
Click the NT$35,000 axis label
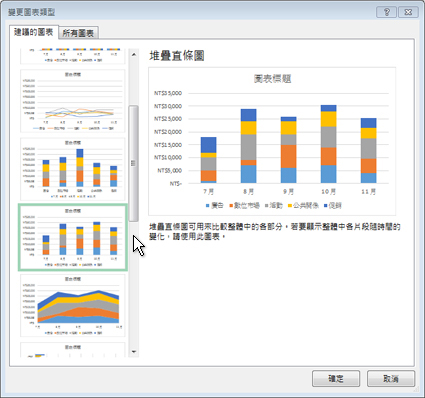168,93
